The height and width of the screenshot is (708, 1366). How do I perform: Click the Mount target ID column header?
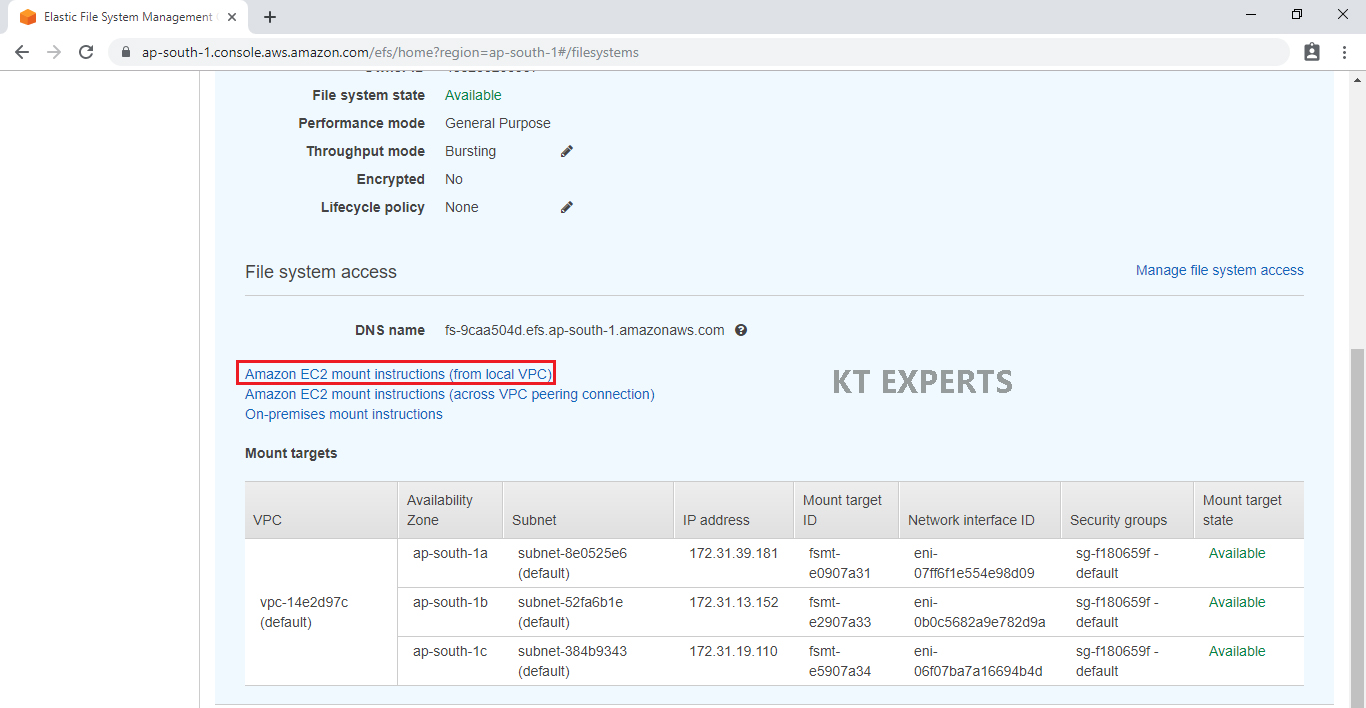point(846,510)
